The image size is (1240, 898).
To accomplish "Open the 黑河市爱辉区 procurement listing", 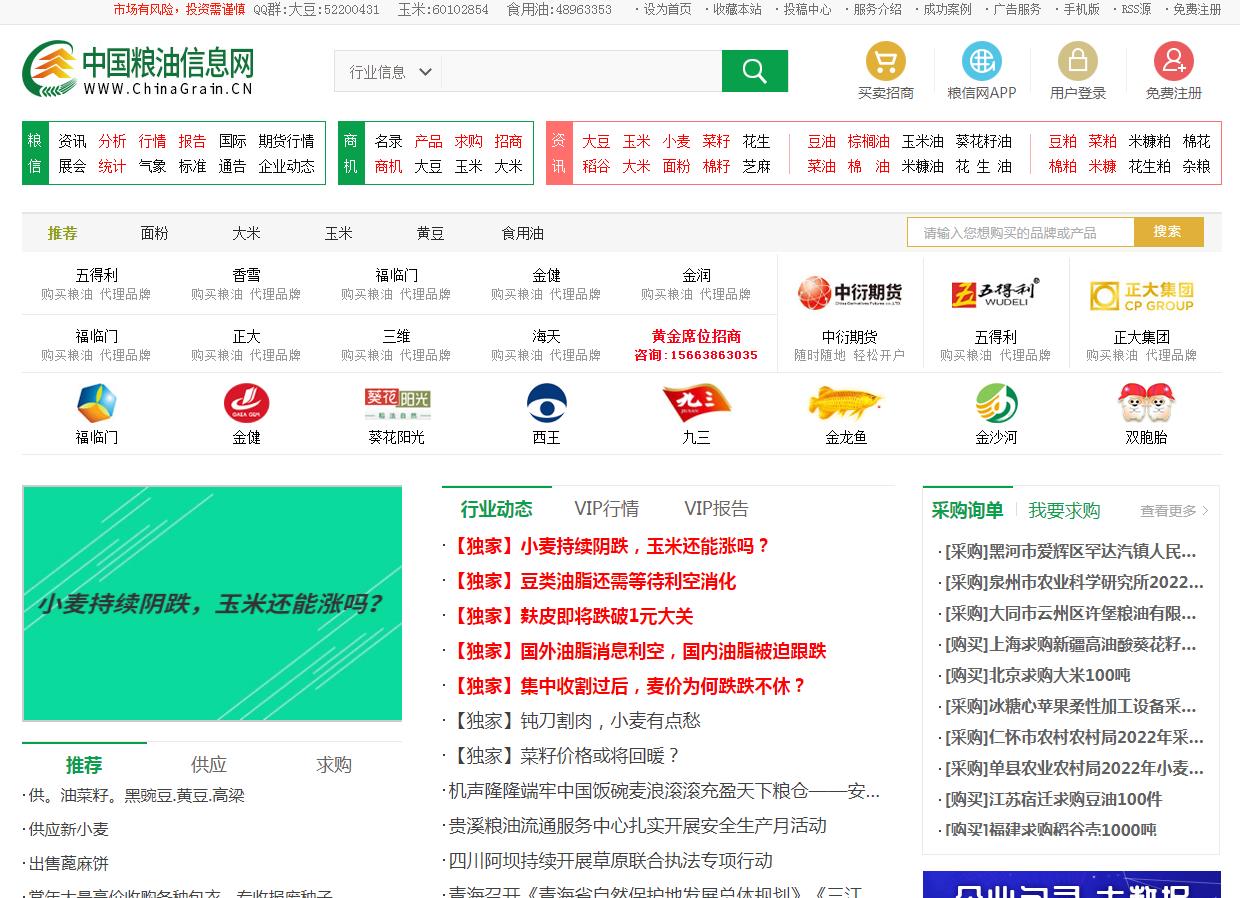I will pos(1070,551).
